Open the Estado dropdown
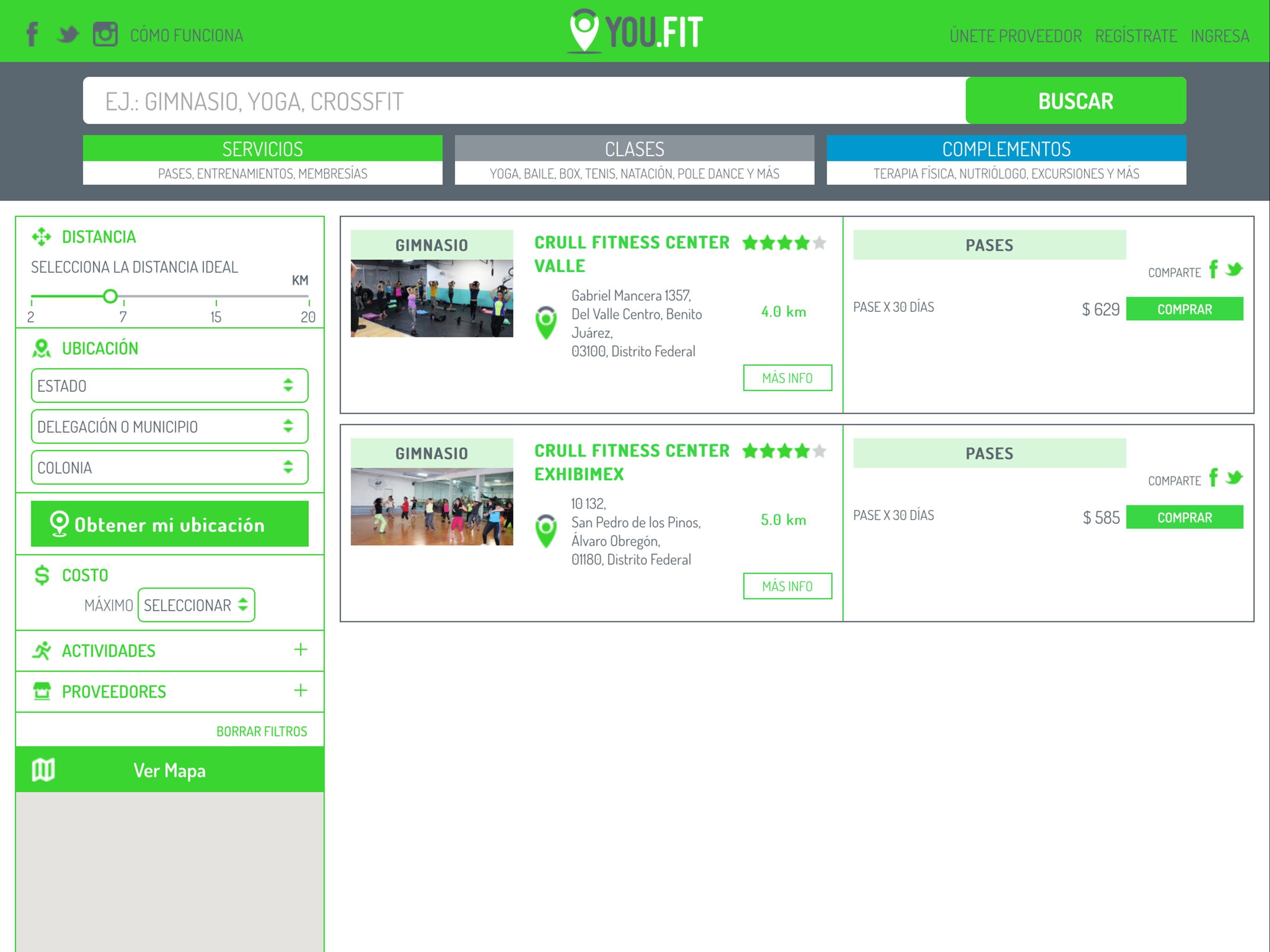1270x952 pixels. tap(169, 385)
